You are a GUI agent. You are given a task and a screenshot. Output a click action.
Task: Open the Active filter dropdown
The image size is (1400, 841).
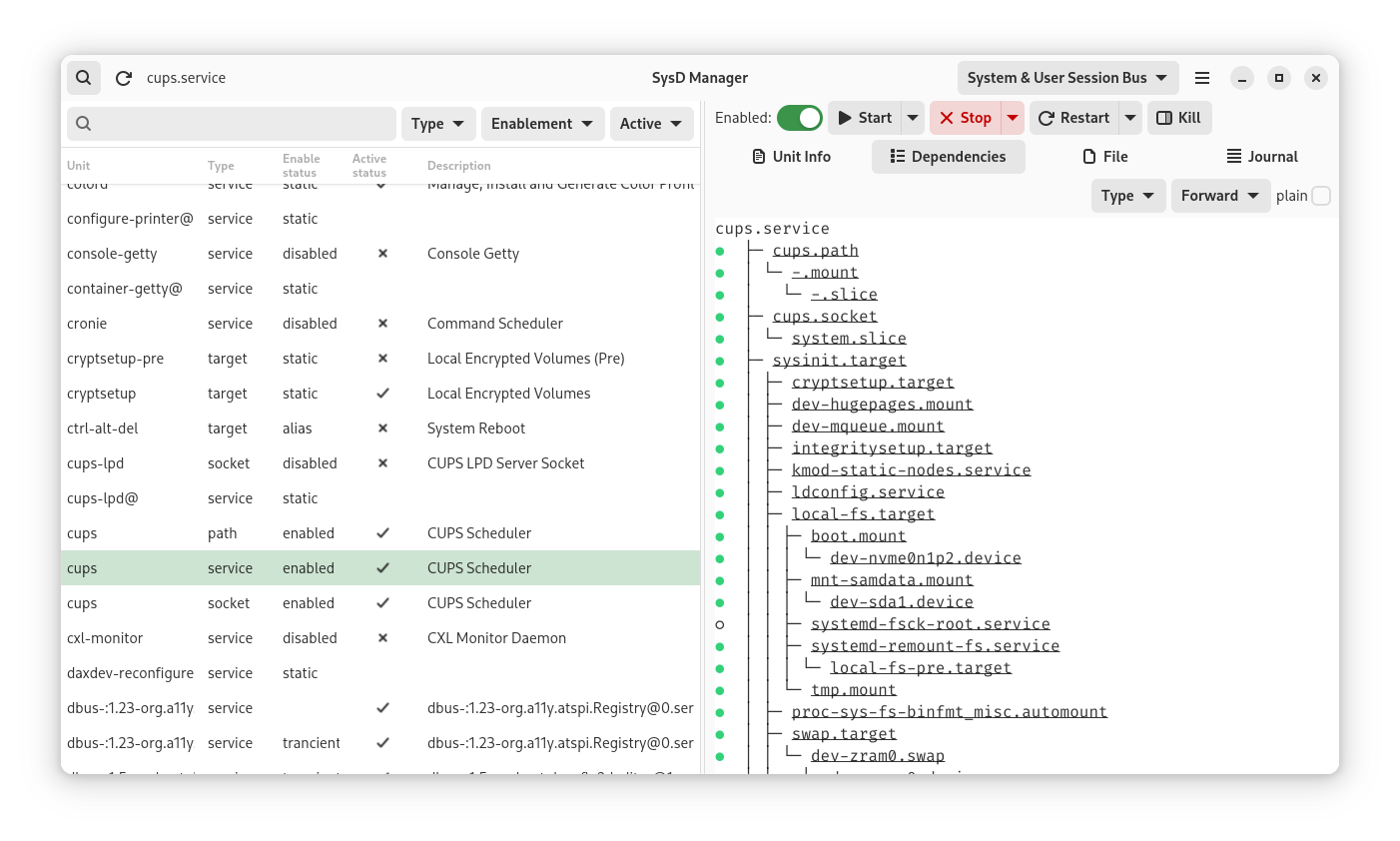point(651,124)
